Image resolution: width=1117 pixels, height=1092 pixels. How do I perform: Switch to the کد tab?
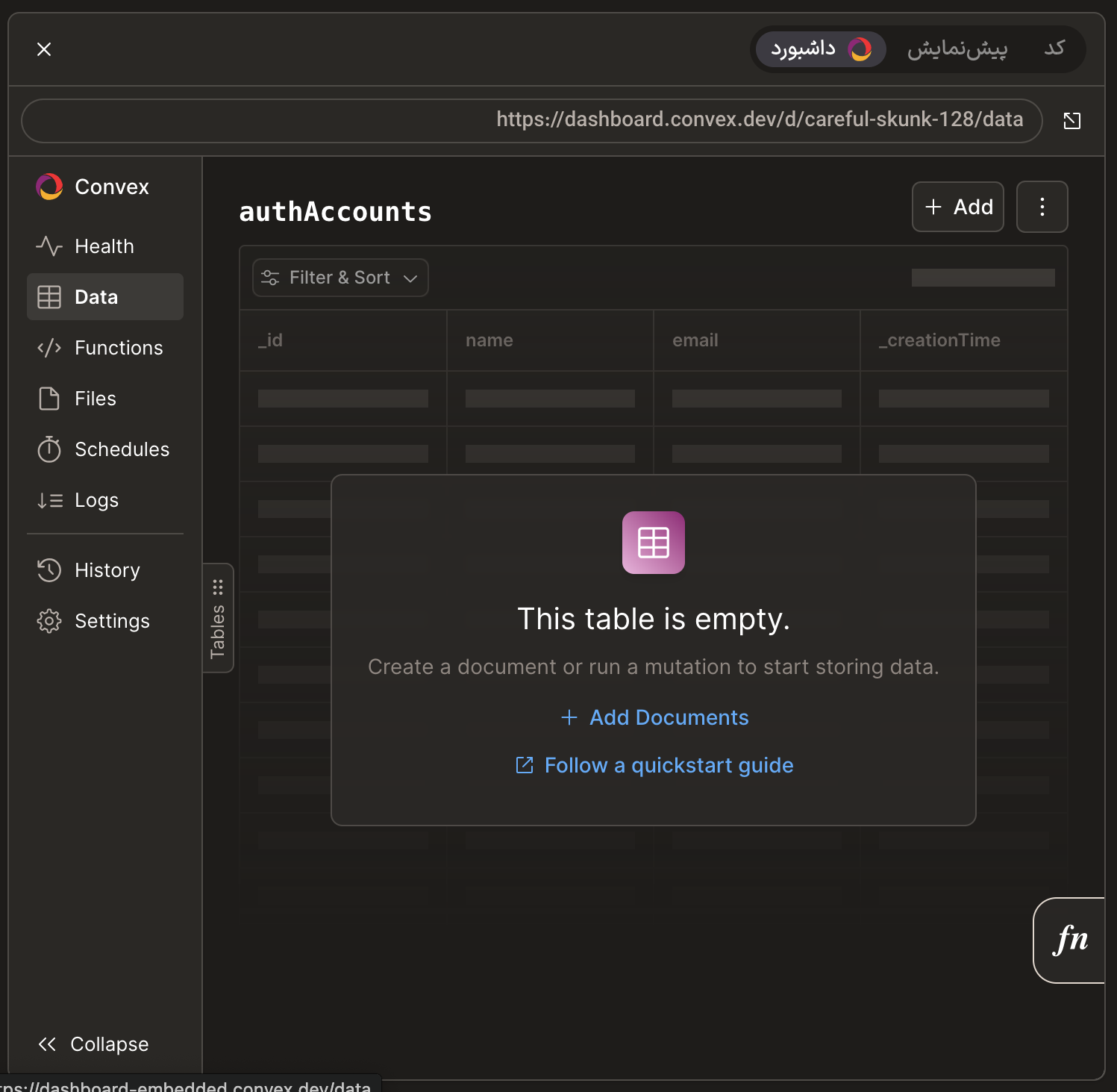point(1053,49)
